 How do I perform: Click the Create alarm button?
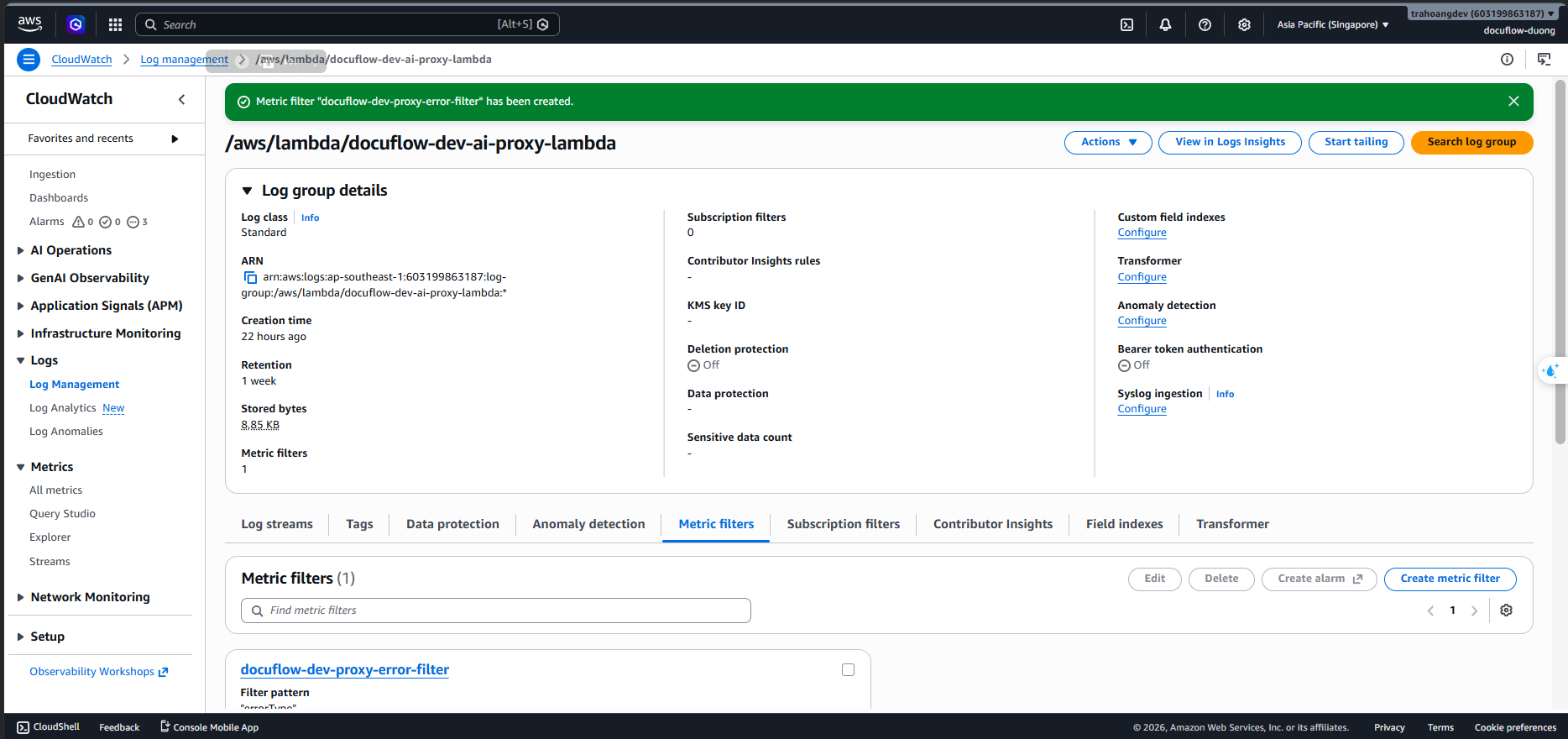pos(1319,579)
